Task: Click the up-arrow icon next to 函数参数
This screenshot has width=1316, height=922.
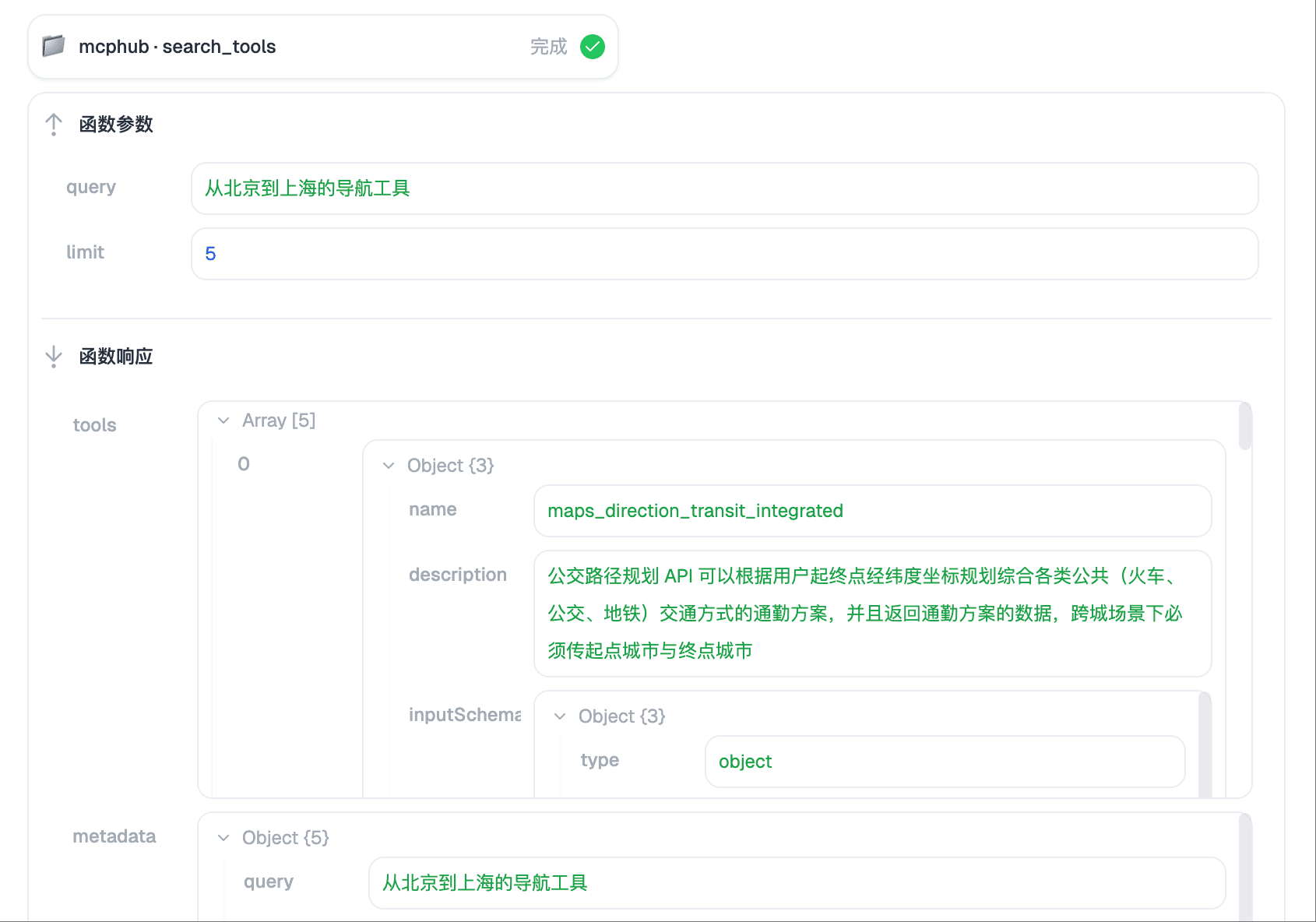Action: tap(54, 125)
